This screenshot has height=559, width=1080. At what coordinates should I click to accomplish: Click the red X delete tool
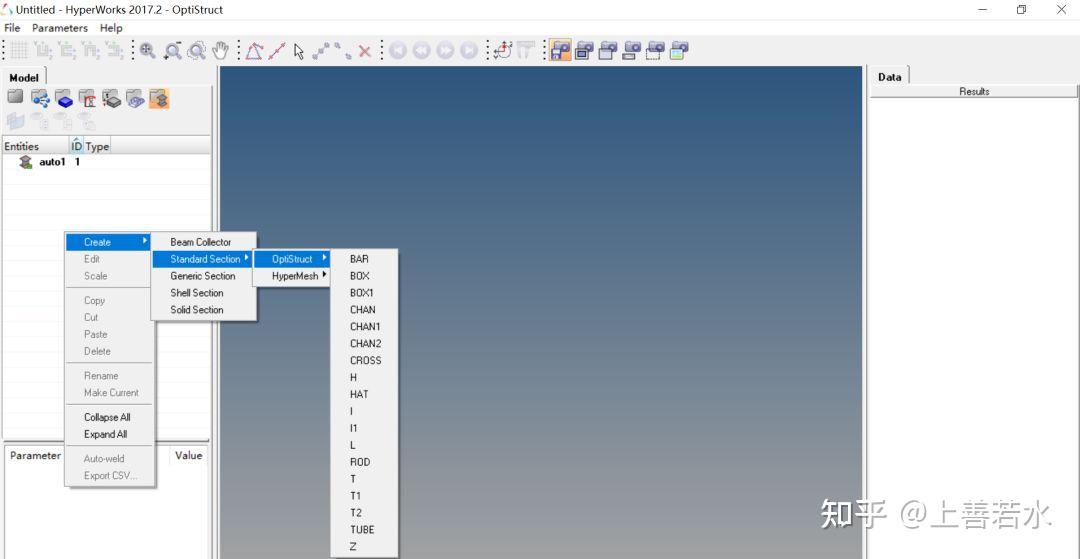point(365,51)
